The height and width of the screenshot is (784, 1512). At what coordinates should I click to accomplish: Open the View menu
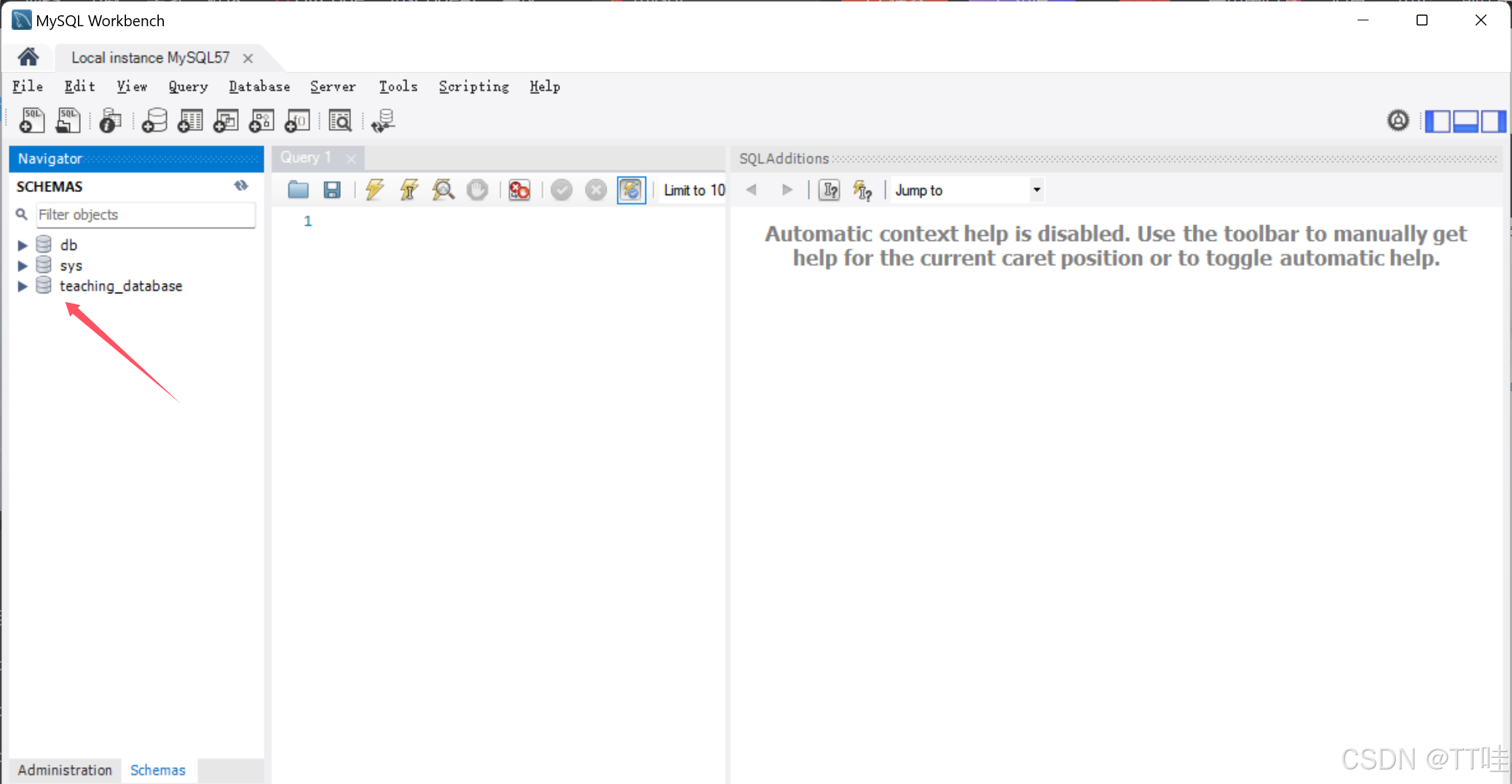[132, 86]
